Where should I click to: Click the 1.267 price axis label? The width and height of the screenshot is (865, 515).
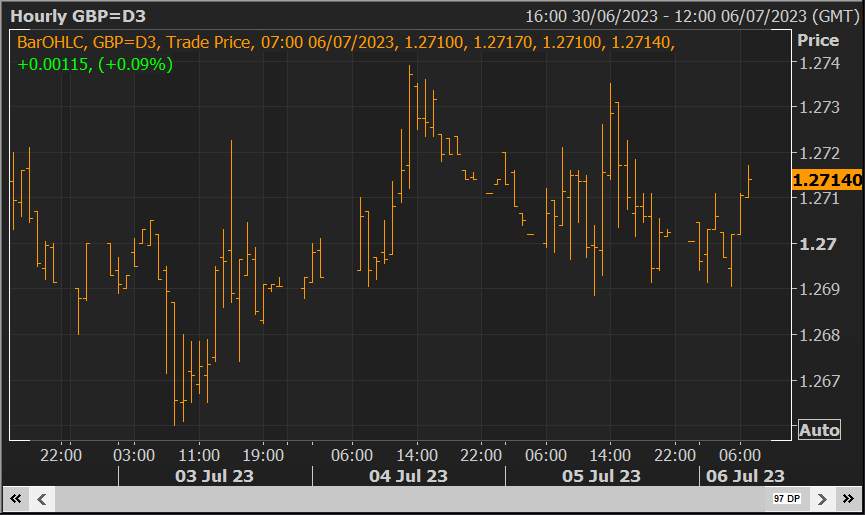[819, 380]
